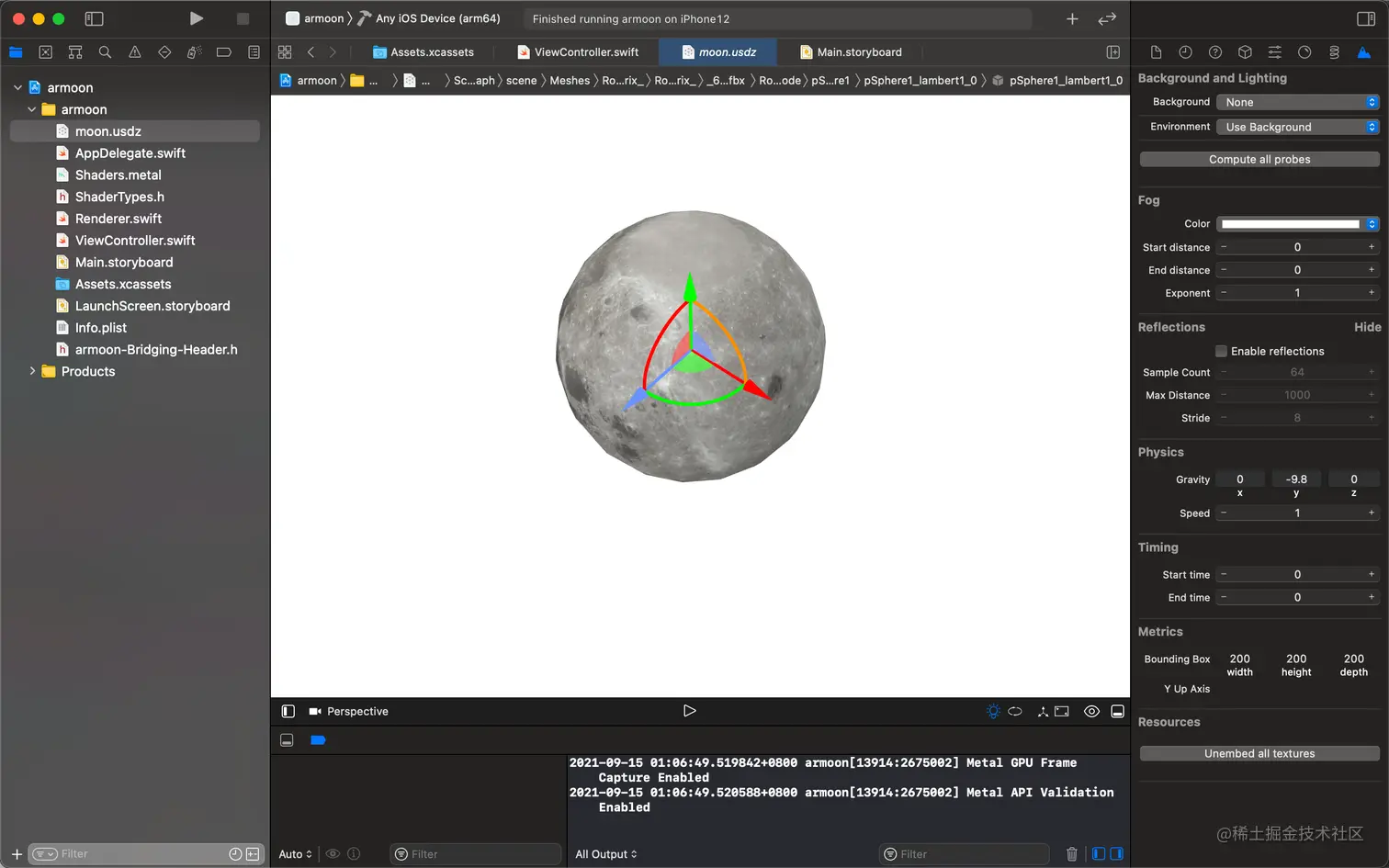The height and width of the screenshot is (868, 1389).
Task: Increment Fog Start distance stepper
Action: pos(1372,247)
